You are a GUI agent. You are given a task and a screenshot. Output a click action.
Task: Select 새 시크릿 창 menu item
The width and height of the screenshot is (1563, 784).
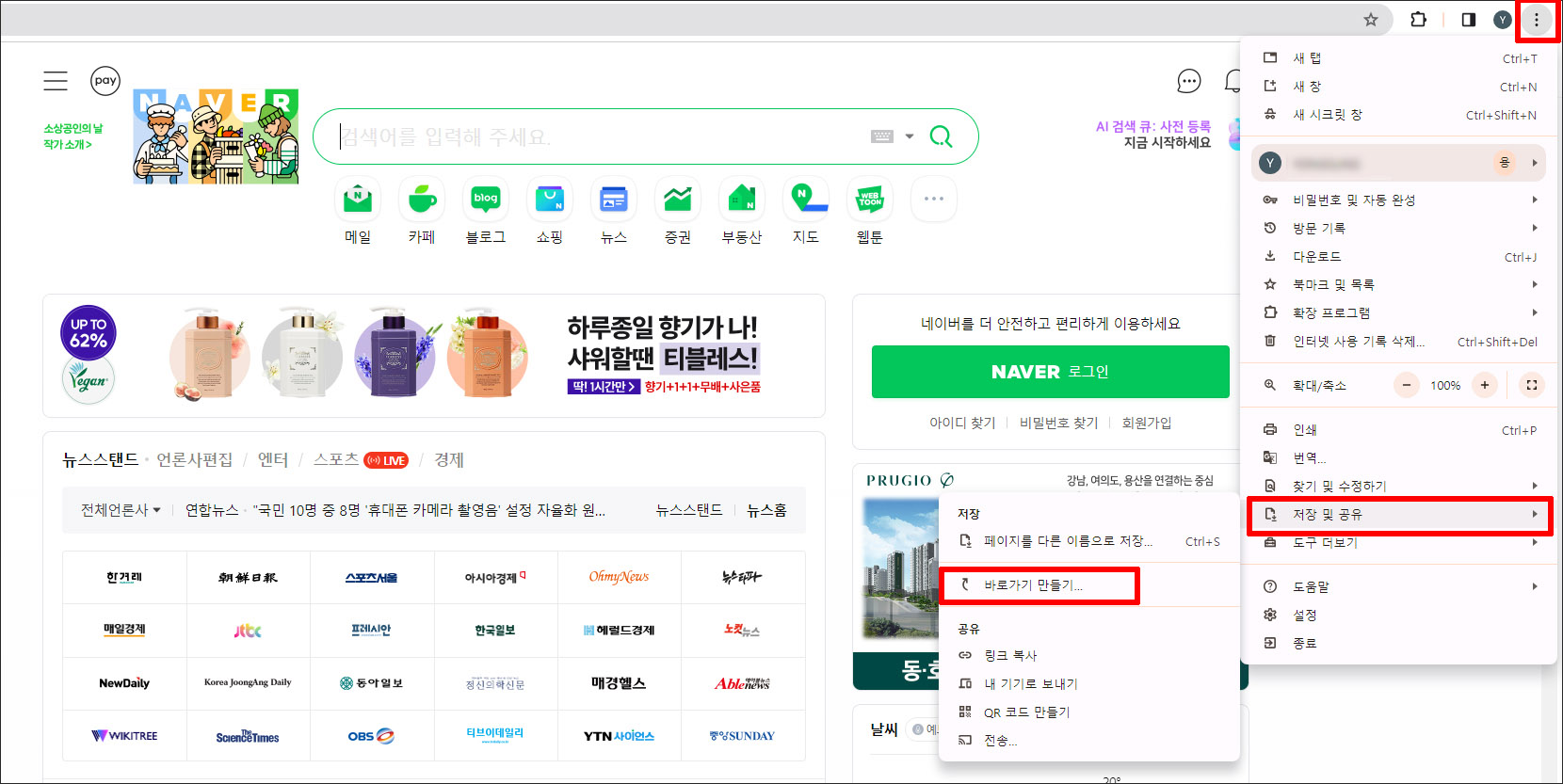tap(1400, 115)
